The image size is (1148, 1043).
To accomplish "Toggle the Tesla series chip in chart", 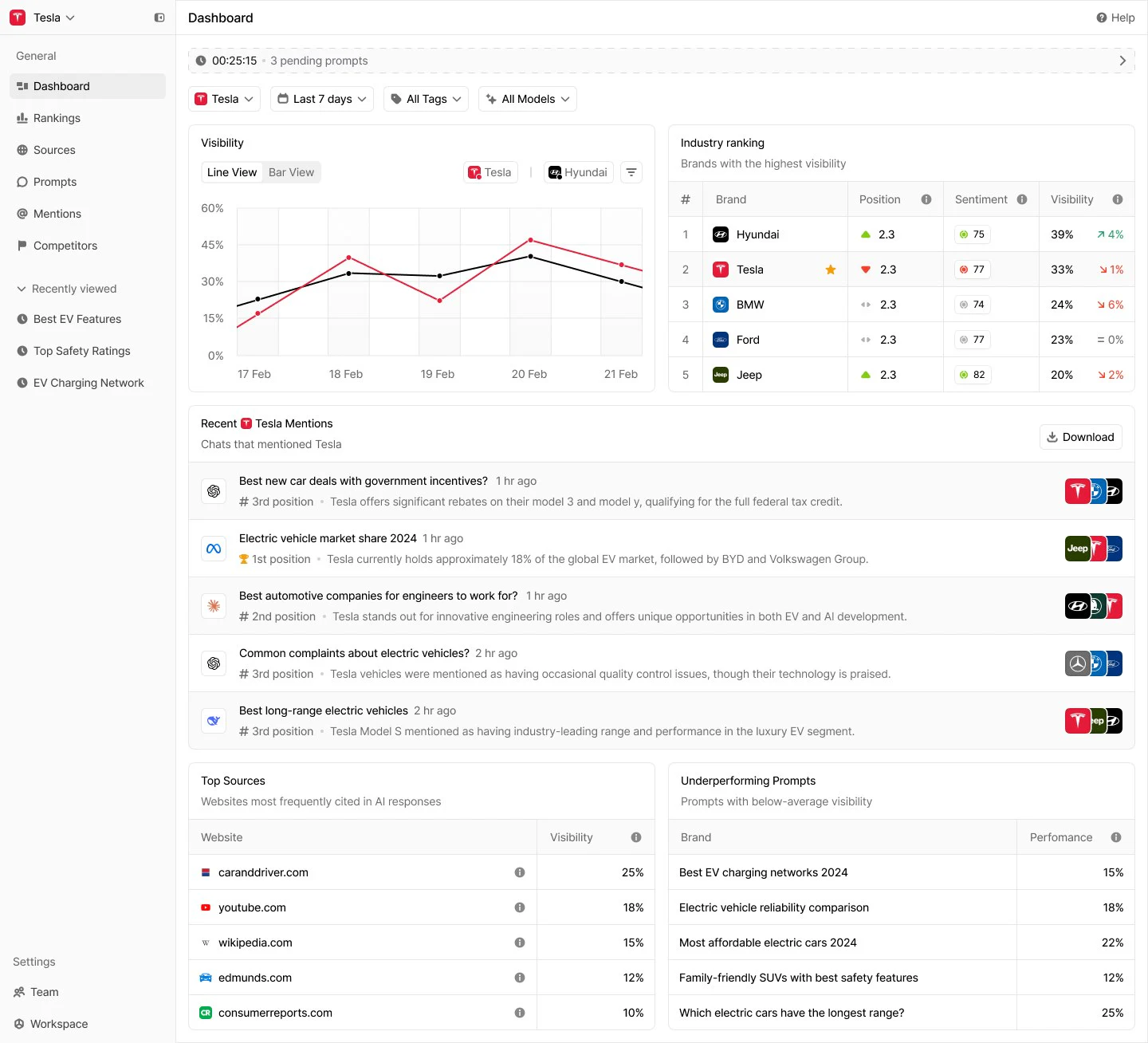I will tap(490, 172).
